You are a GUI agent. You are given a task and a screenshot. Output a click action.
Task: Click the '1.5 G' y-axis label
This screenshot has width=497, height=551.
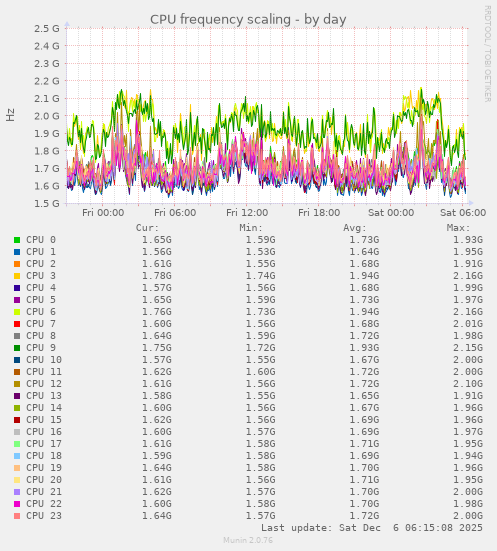(47, 203)
